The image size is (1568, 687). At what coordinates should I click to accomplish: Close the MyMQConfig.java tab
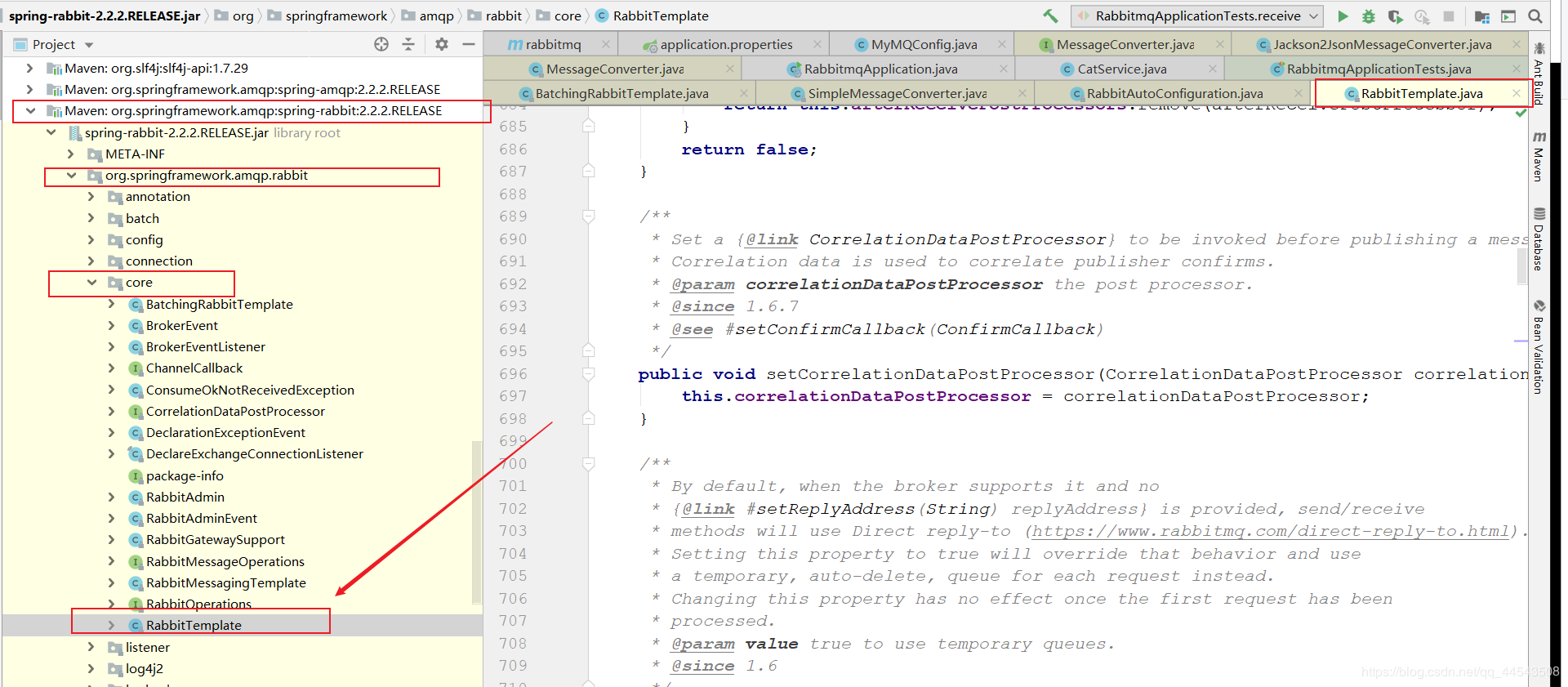pos(1001,44)
